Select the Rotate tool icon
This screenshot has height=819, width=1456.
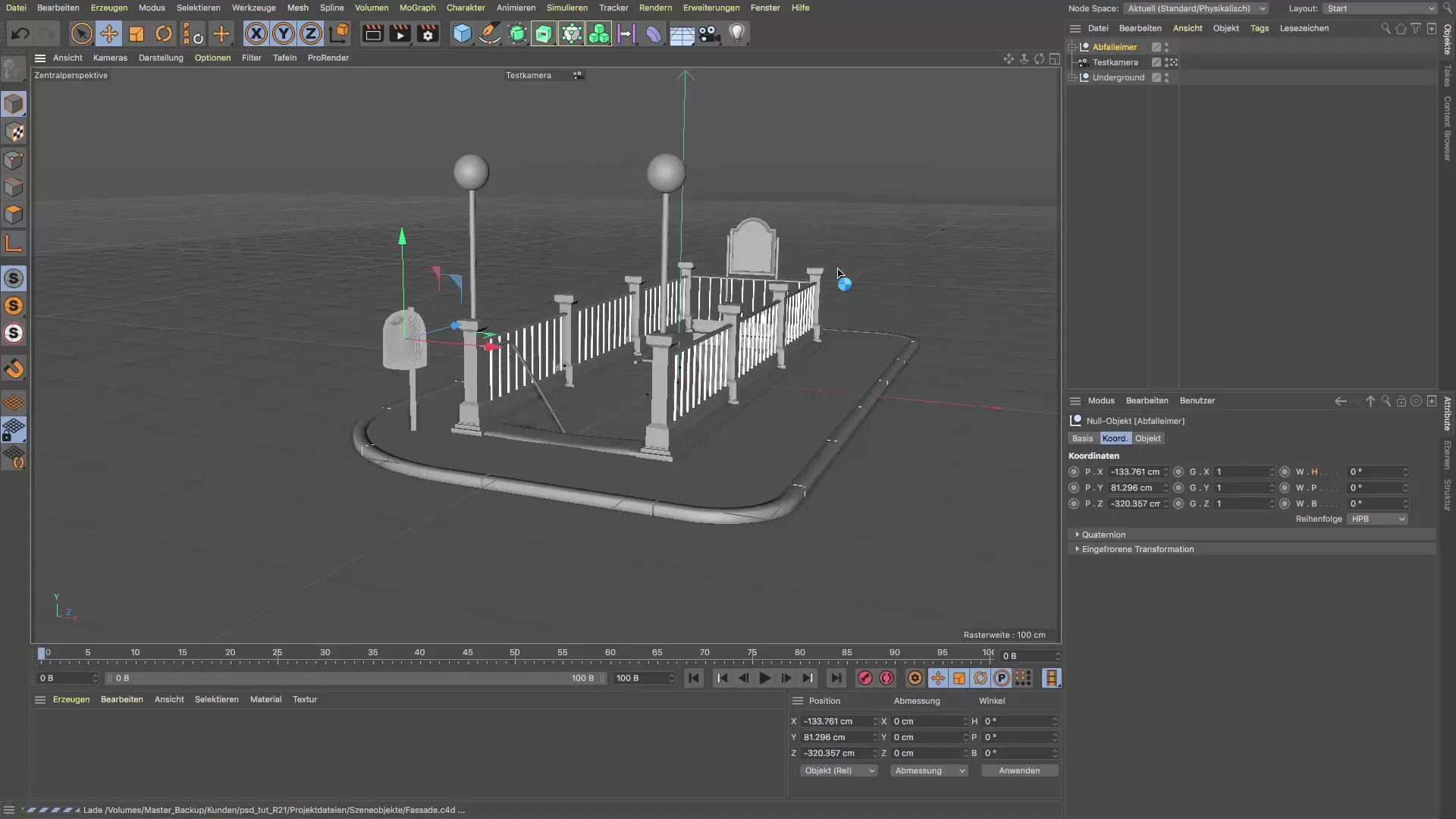164,33
